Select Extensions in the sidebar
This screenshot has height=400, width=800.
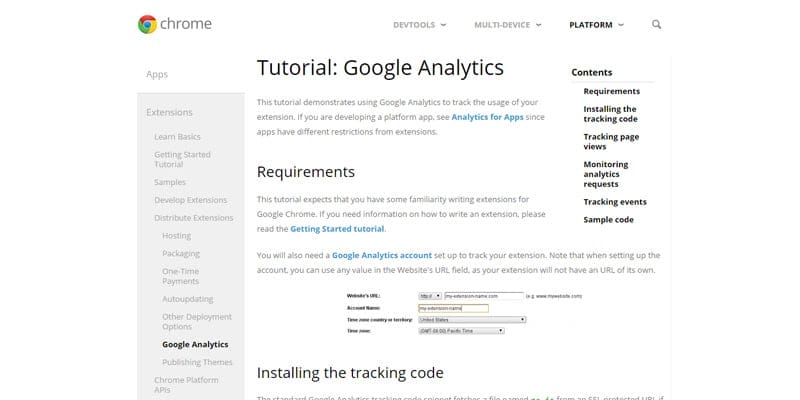coord(169,112)
